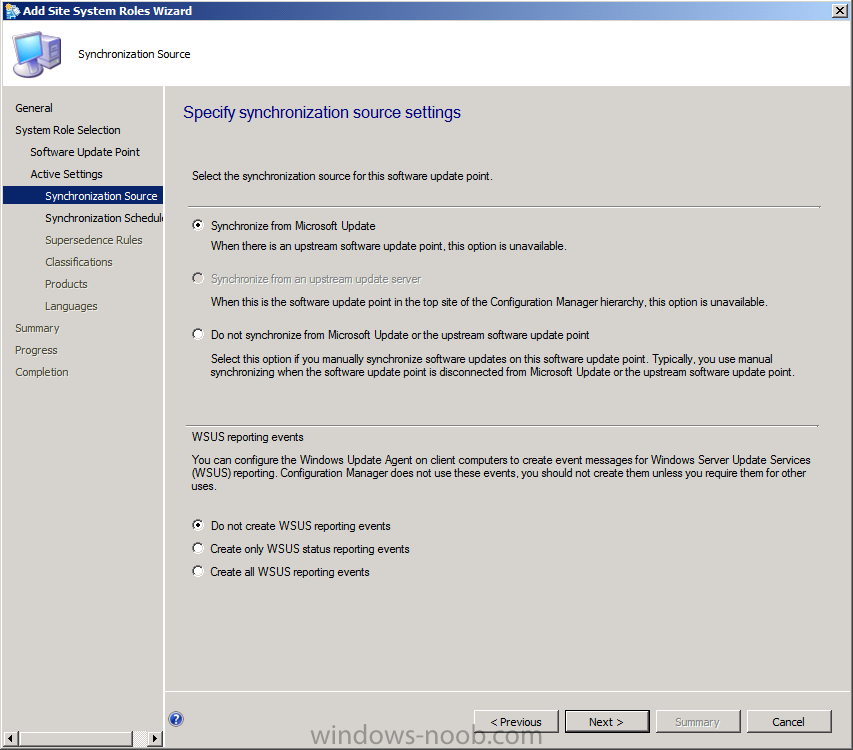Click the 'WSUS reporting events' section label
This screenshot has height=750, width=853.
[248, 437]
